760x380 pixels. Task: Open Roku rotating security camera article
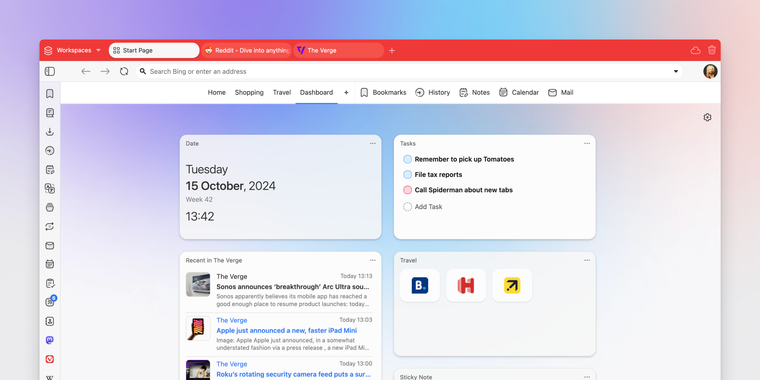294,374
